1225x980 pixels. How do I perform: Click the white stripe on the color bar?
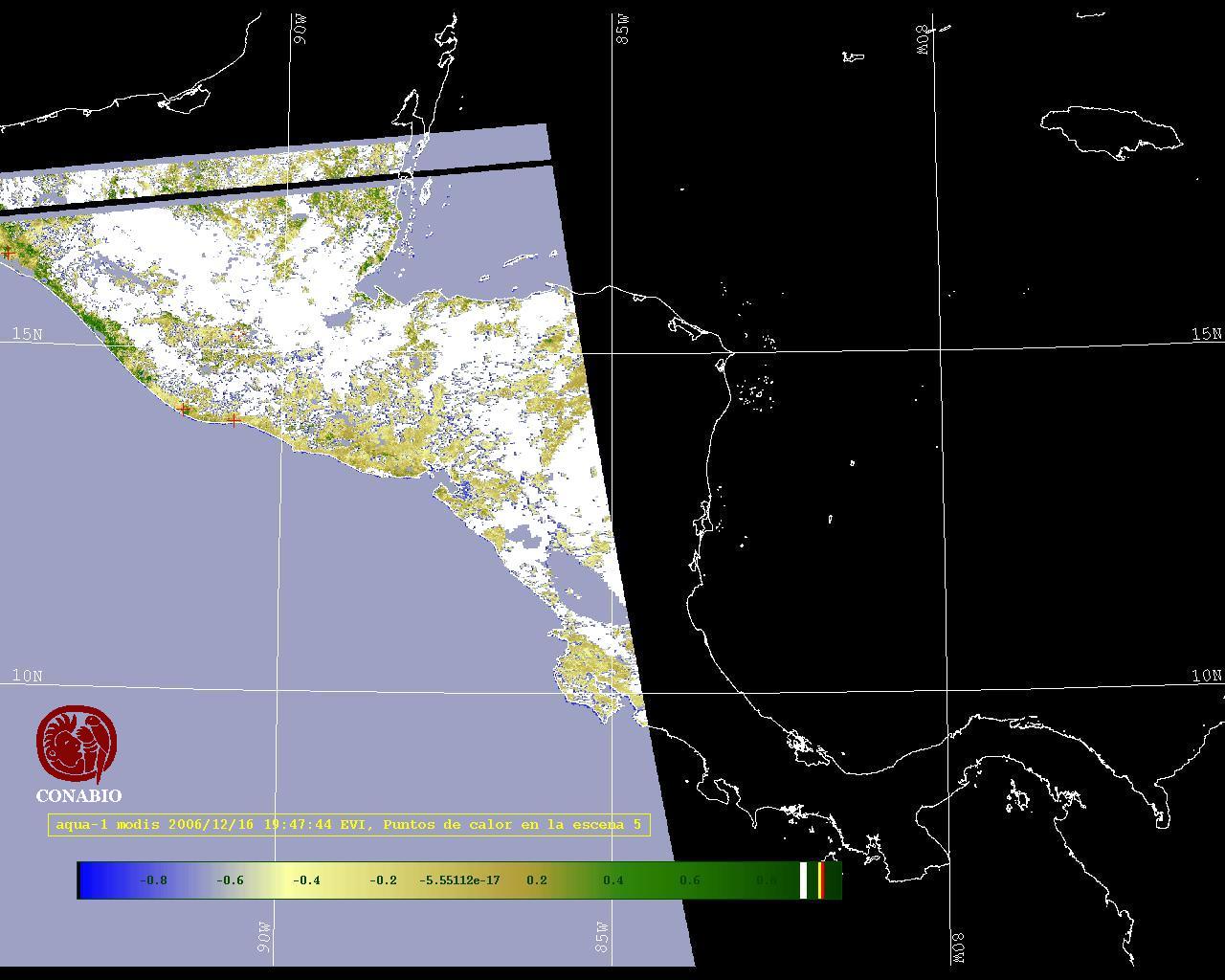(804, 880)
